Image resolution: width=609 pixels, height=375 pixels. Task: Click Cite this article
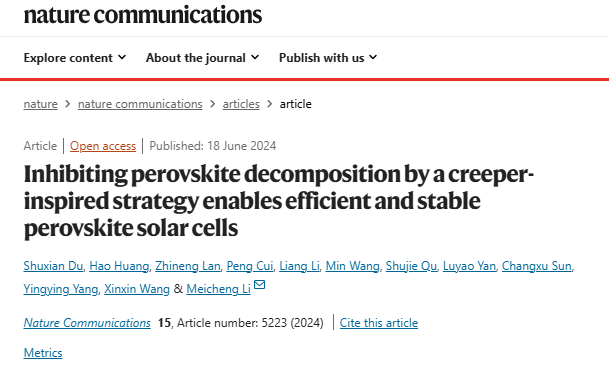coord(379,323)
